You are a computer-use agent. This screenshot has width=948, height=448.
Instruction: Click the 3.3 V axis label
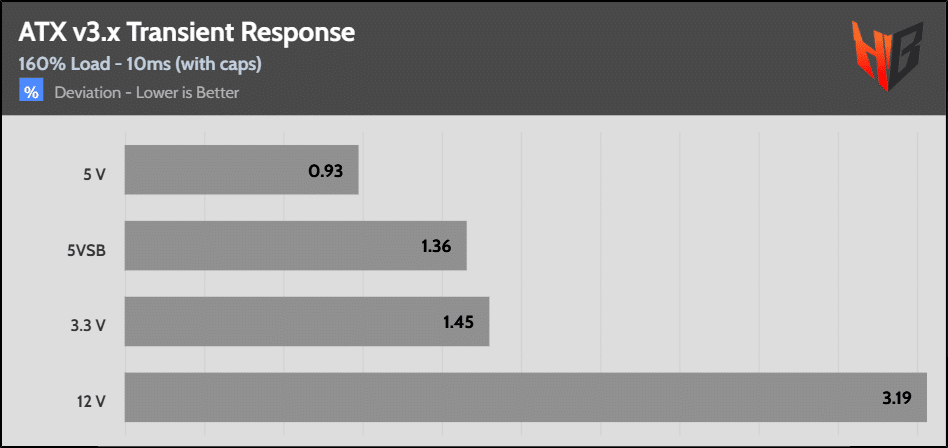point(90,323)
